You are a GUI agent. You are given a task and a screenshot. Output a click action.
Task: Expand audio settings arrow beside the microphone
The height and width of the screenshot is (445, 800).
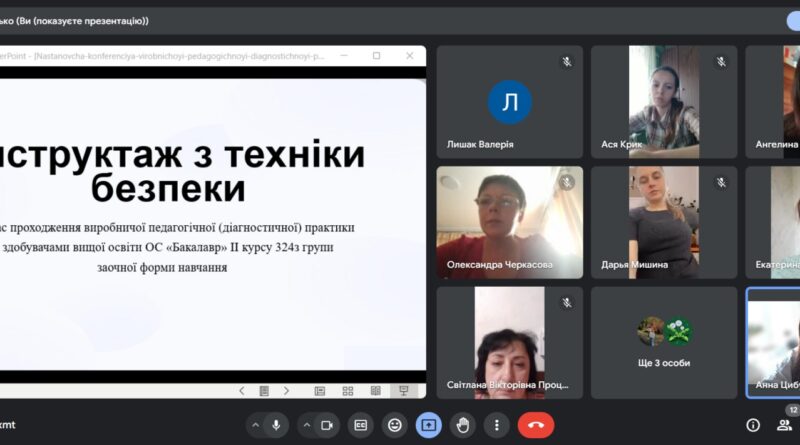click(256, 425)
